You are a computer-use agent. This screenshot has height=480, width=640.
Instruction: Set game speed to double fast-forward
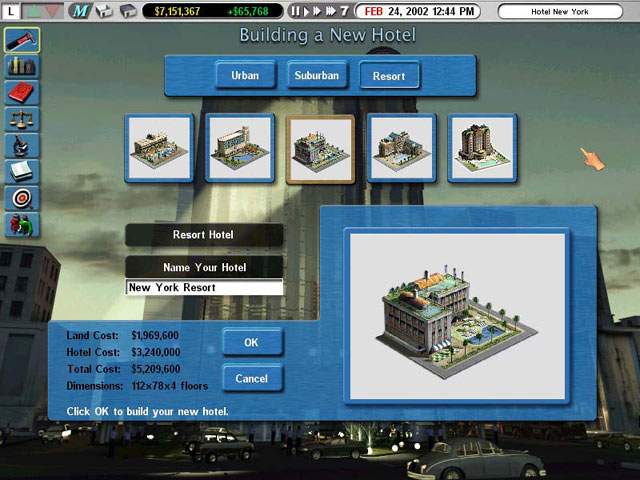[x=318, y=11]
